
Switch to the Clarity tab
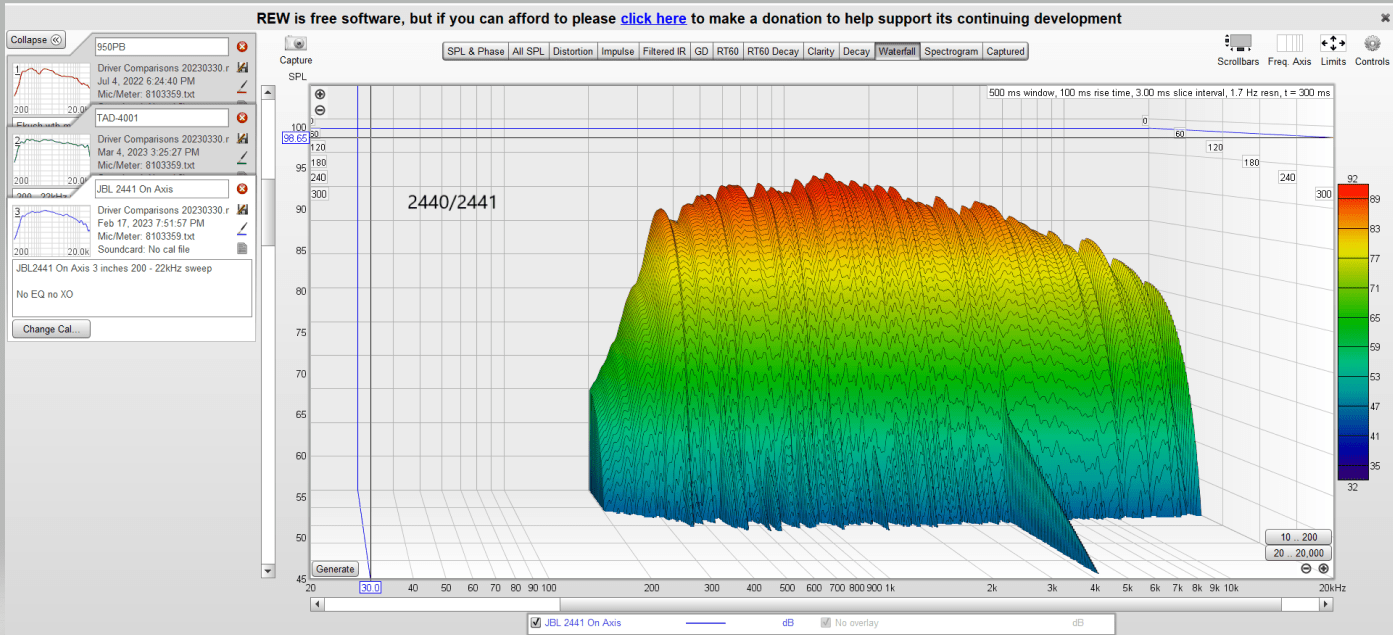[821, 51]
